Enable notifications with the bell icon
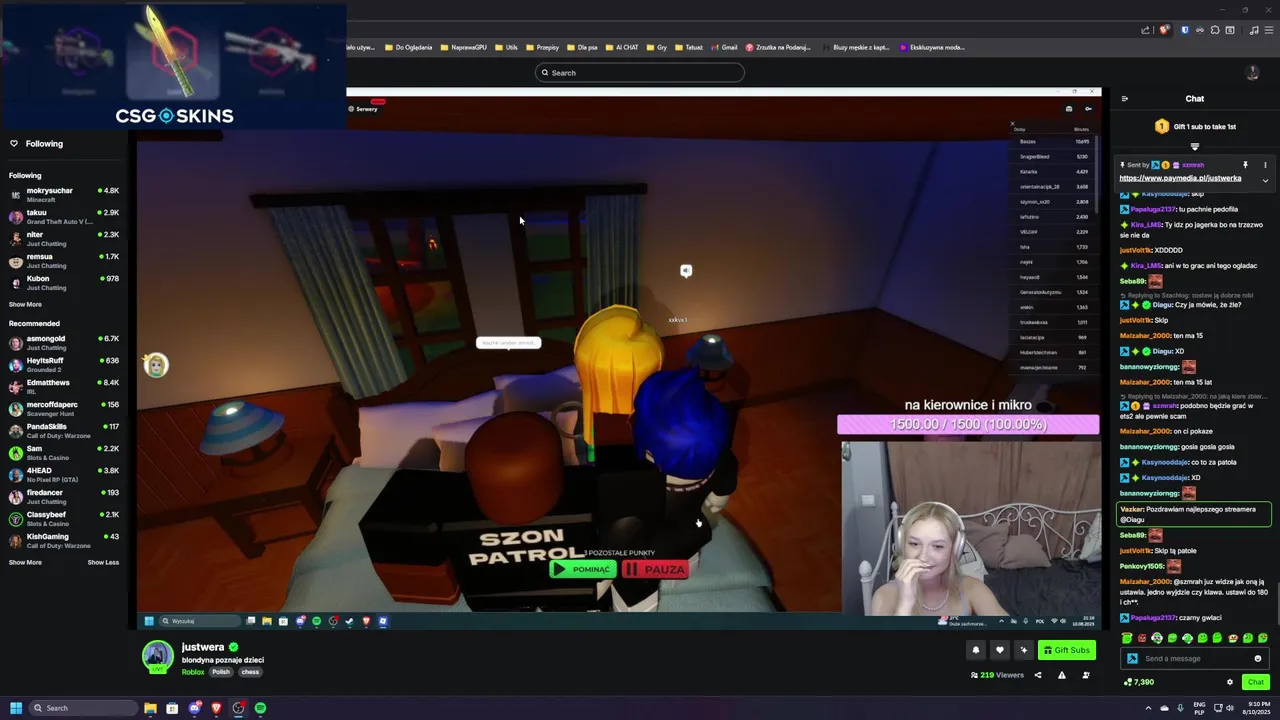Viewport: 1280px width, 720px height. click(x=976, y=650)
